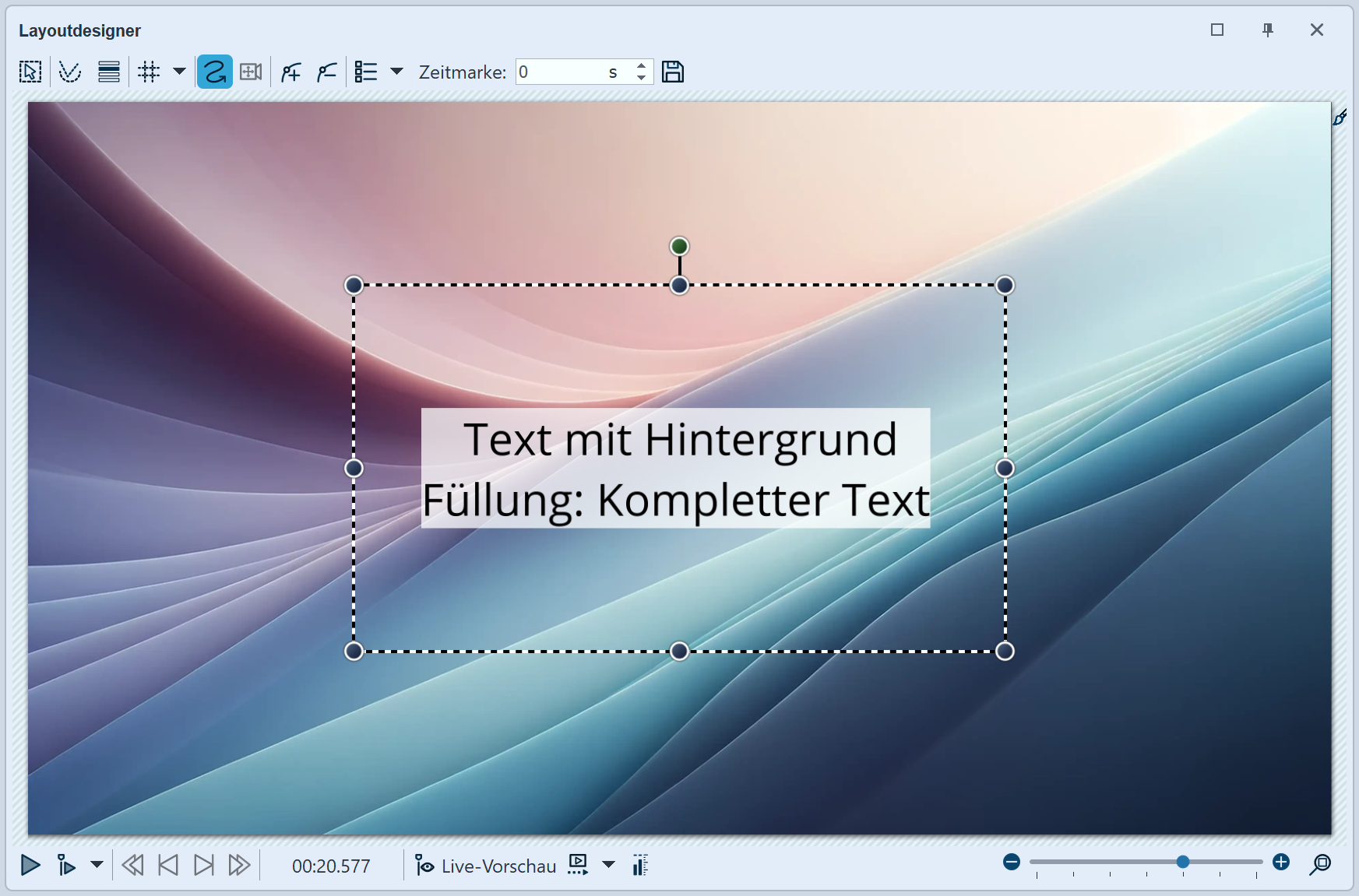This screenshot has height=896, width=1359.
Task: Open the grid options dropdown
Action: pyautogui.click(x=180, y=72)
